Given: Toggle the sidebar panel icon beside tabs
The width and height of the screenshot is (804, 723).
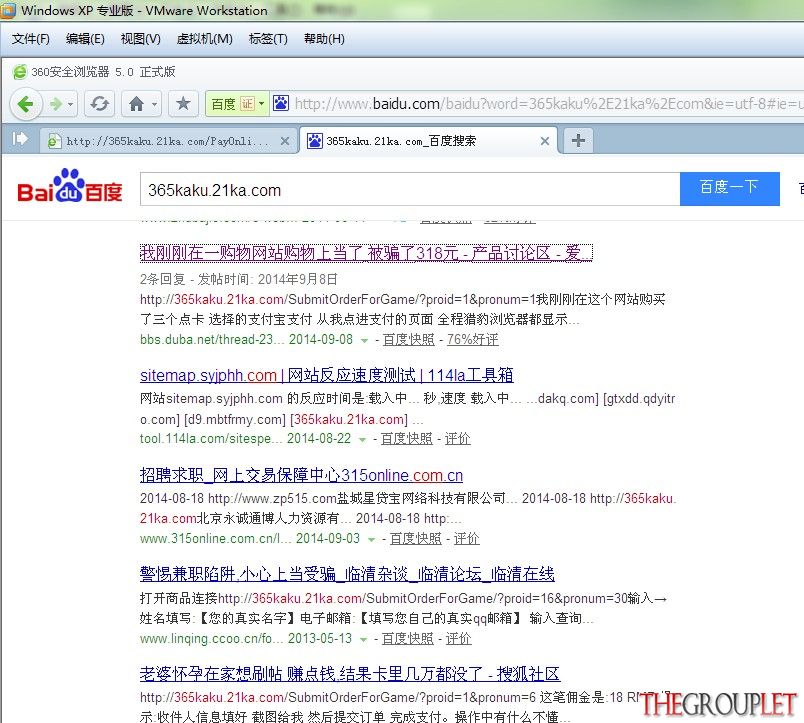Looking at the screenshot, I should pos(19,138).
